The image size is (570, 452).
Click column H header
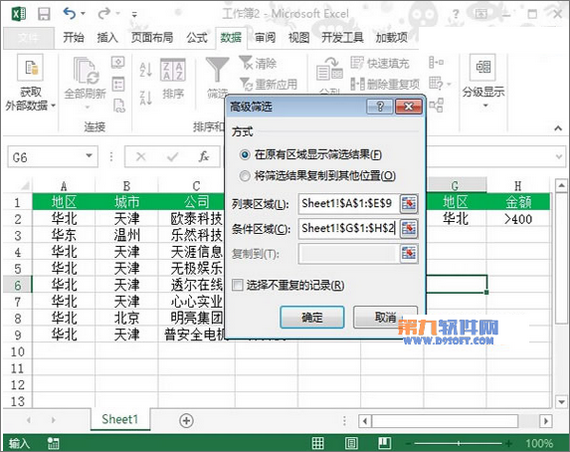click(x=518, y=186)
